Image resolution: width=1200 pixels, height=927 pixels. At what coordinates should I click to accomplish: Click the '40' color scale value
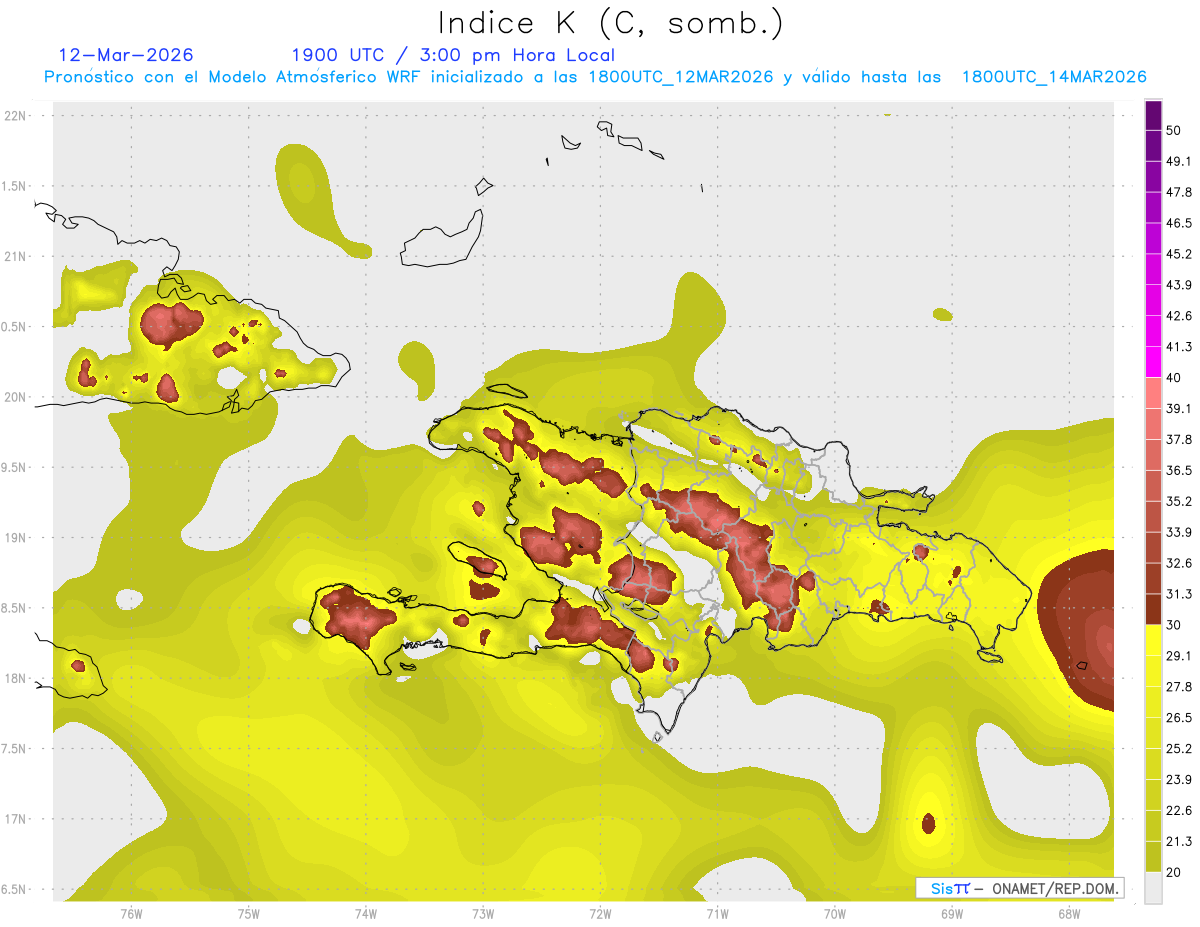(x=1175, y=378)
